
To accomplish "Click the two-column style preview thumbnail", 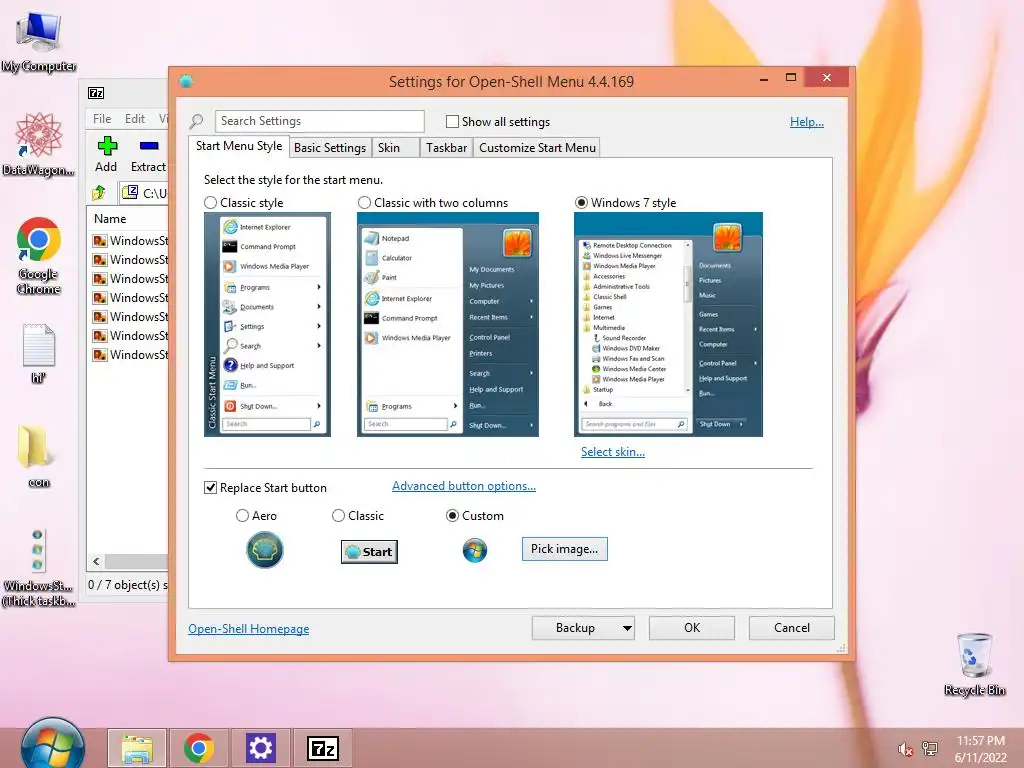I will tap(448, 325).
